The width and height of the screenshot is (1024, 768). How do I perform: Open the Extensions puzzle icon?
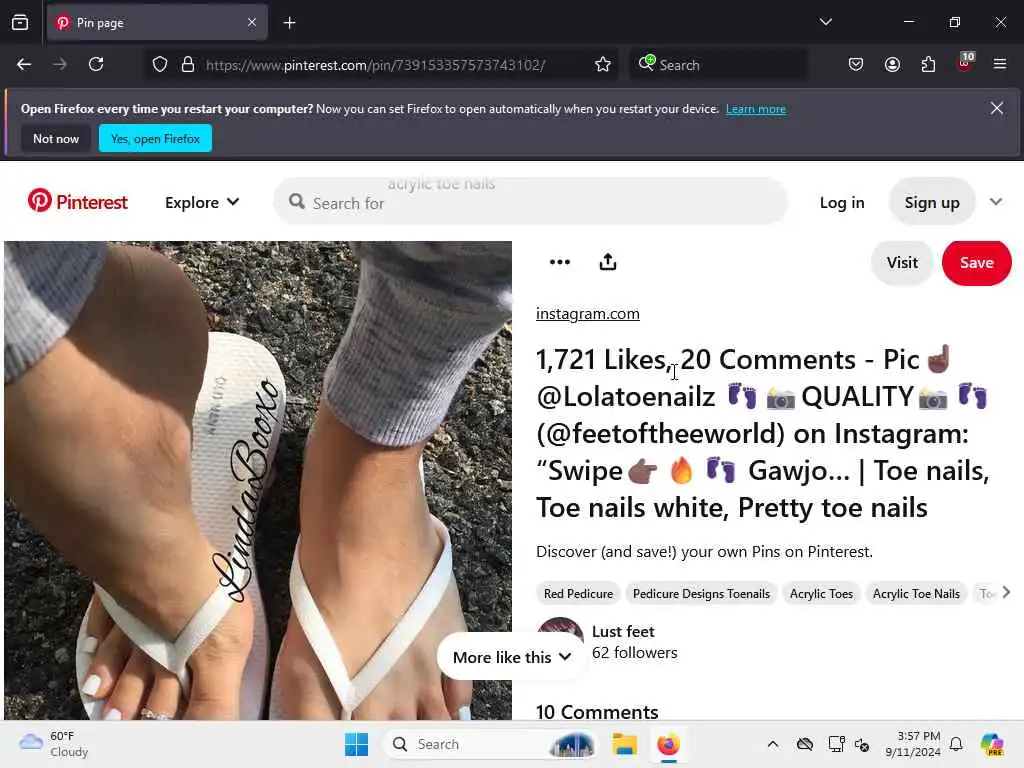(928, 65)
